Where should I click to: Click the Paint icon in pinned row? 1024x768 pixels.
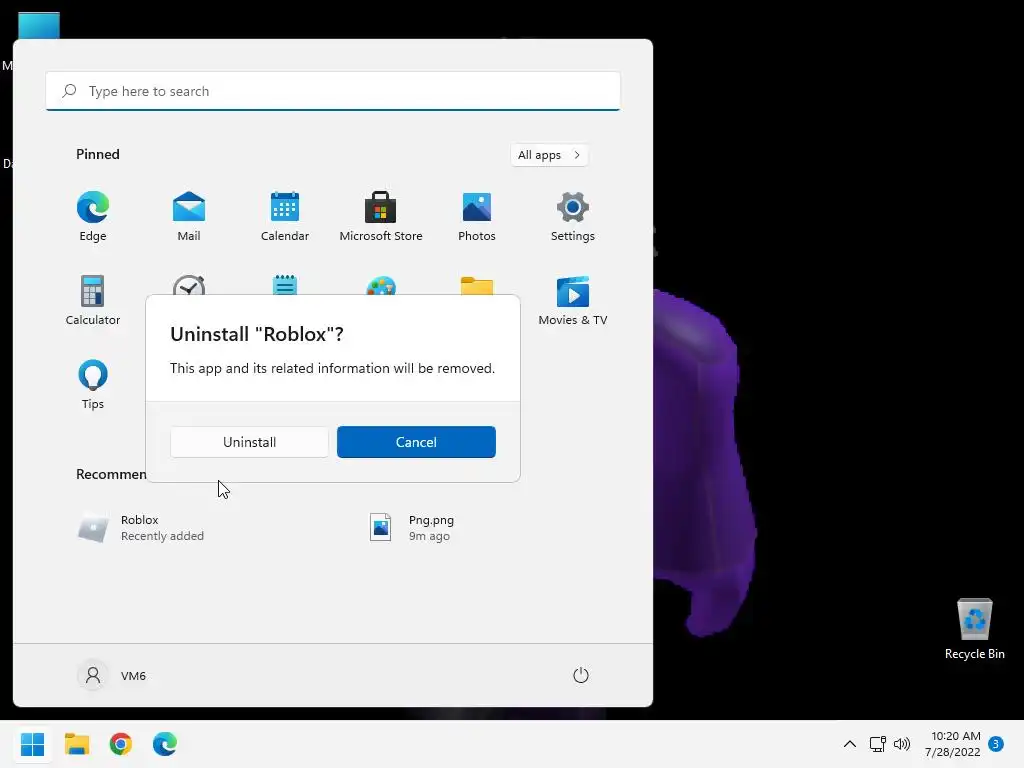coord(381,285)
